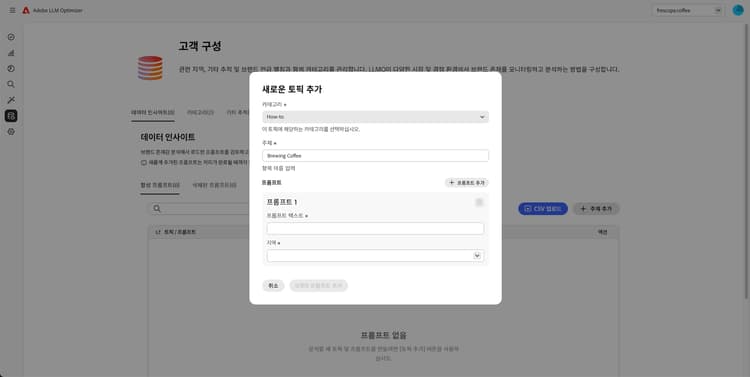The height and width of the screenshot is (377, 750).
Task: Click the 액션 column header
Action: click(x=602, y=232)
